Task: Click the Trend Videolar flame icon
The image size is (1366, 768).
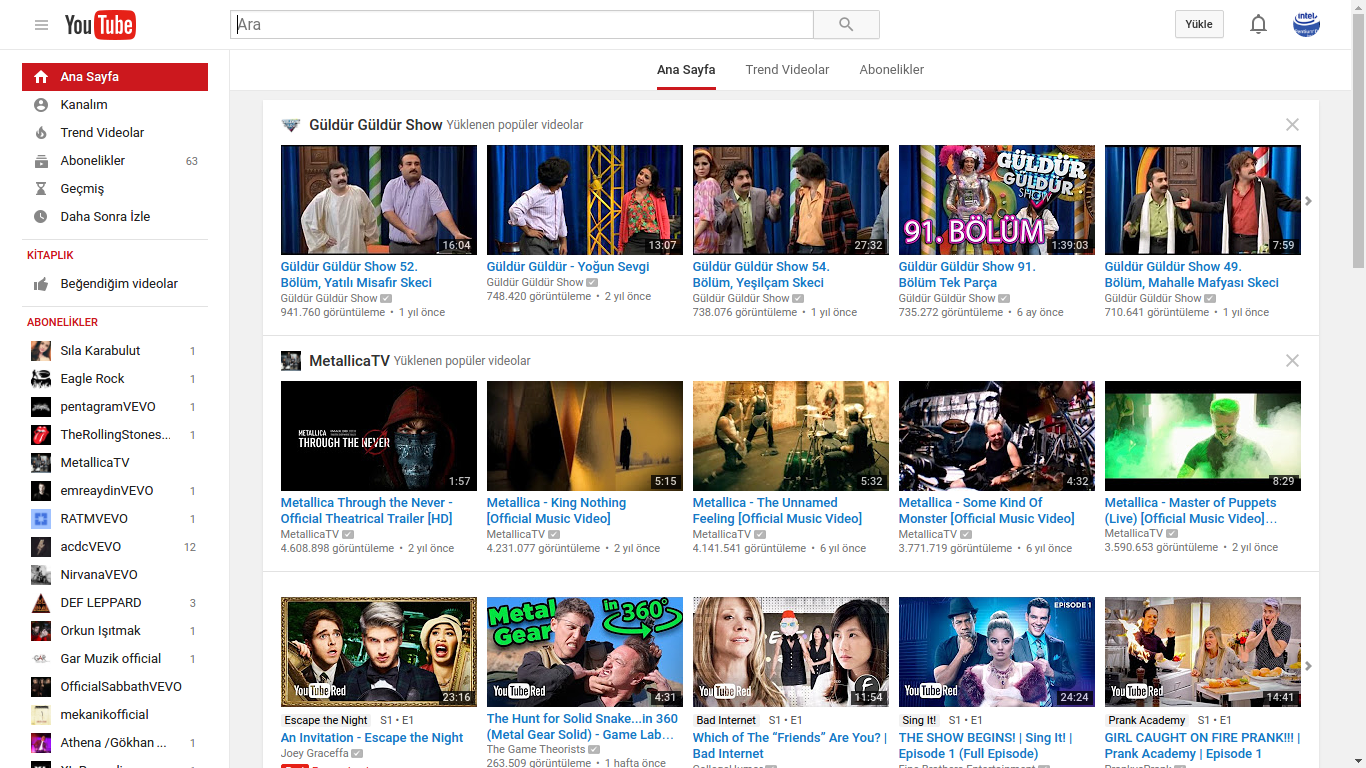Action: pyautogui.click(x=41, y=133)
